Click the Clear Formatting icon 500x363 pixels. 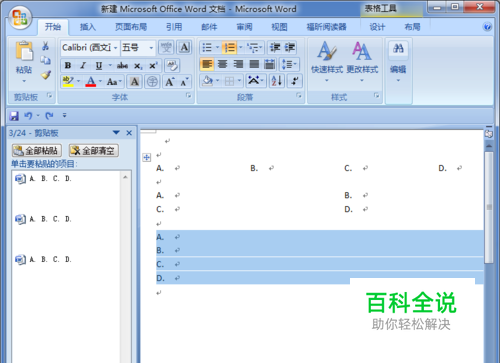point(172,65)
